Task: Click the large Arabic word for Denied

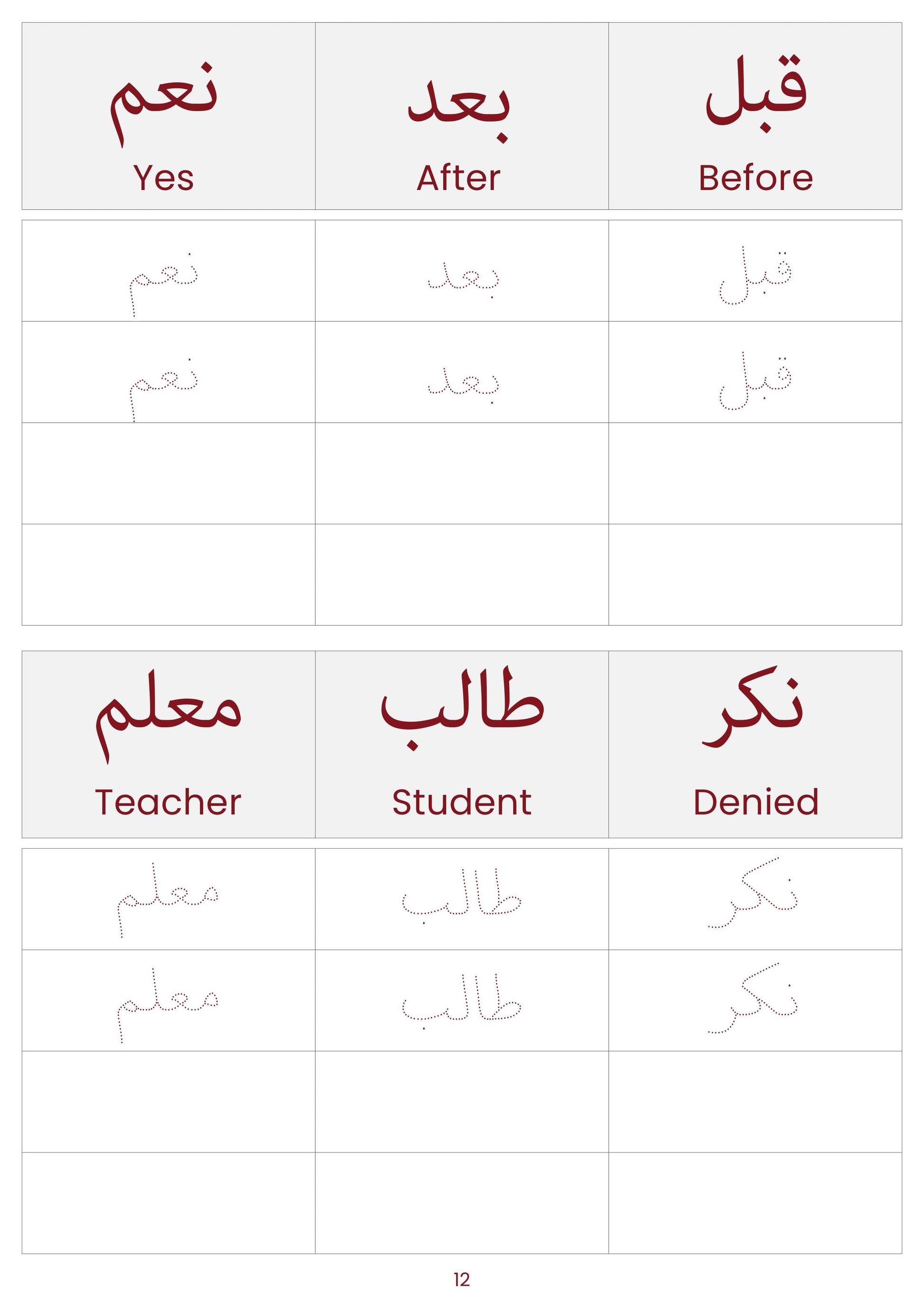Action: pyautogui.click(x=753, y=713)
